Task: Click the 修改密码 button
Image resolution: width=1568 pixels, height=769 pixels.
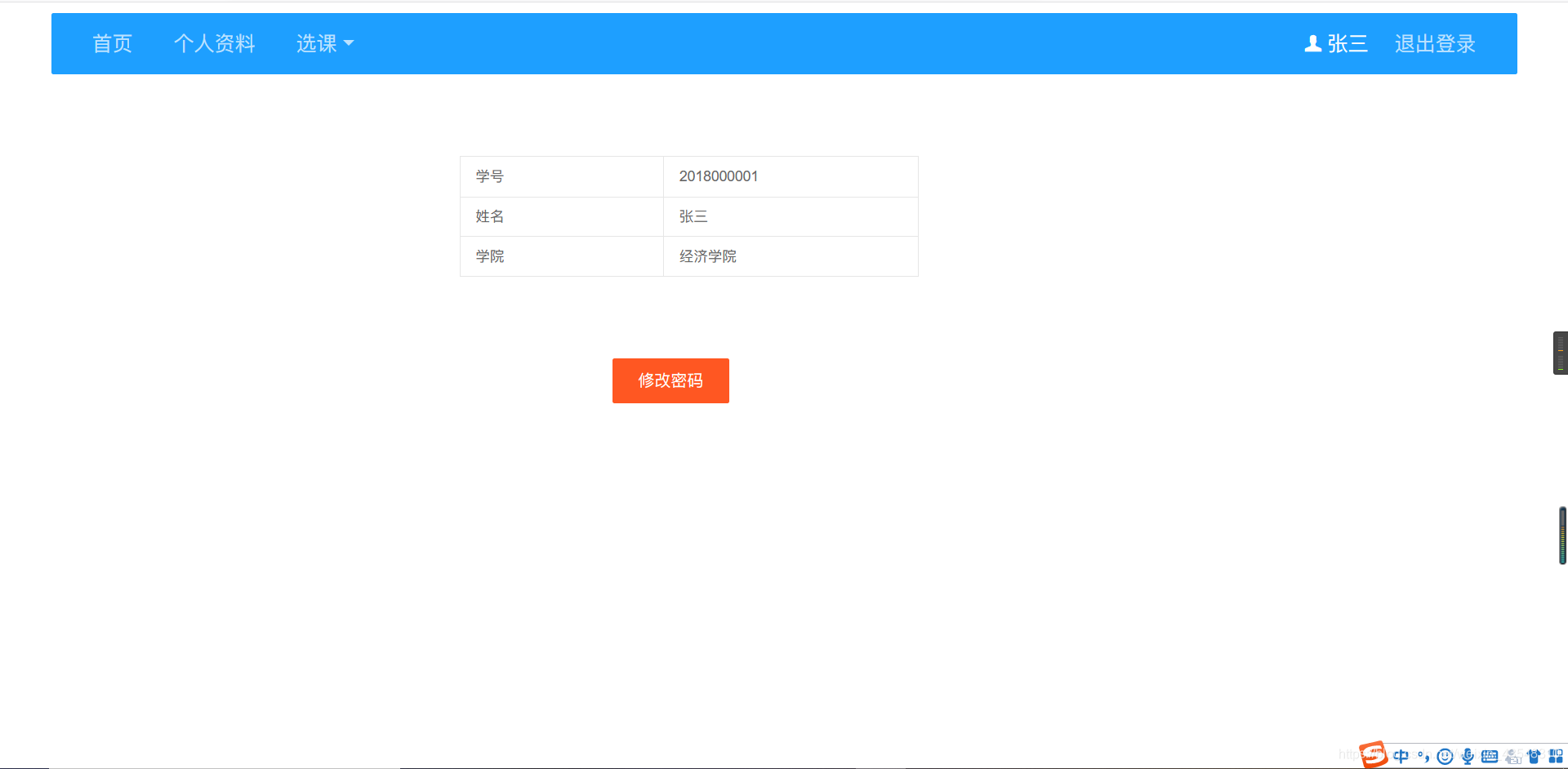Action: click(670, 380)
